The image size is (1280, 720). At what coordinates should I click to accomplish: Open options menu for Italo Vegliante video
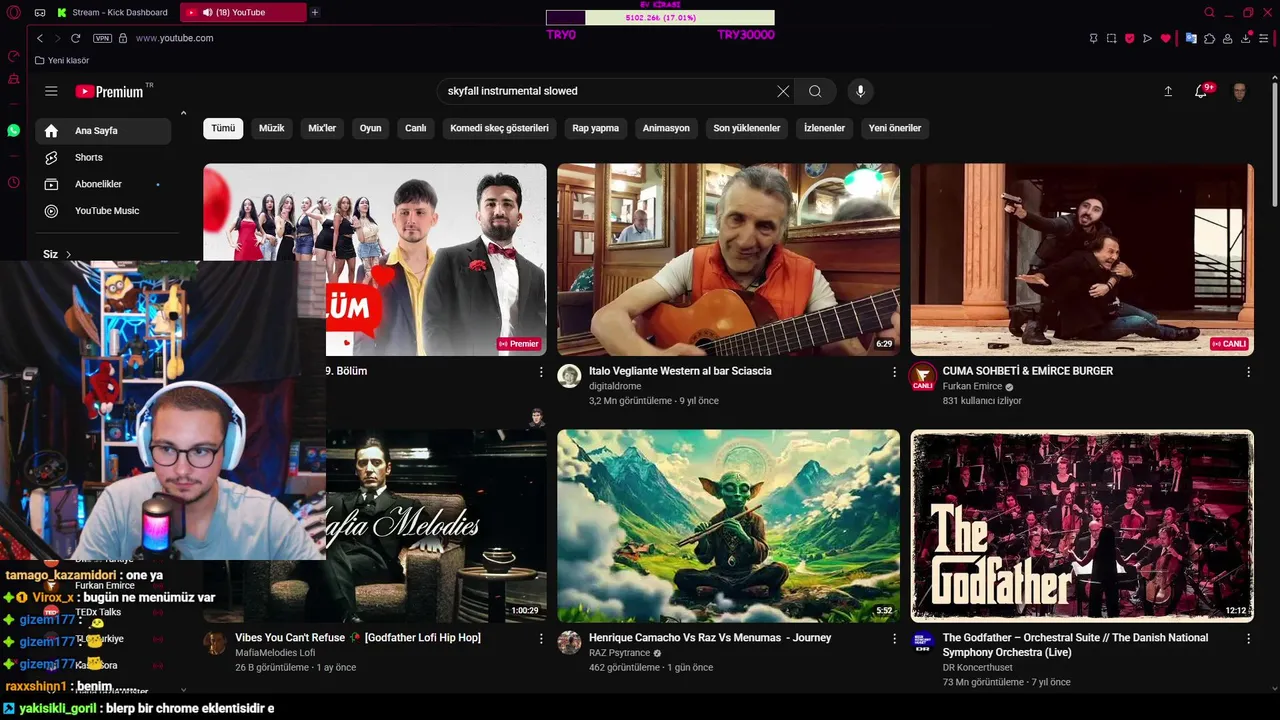[895, 372]
